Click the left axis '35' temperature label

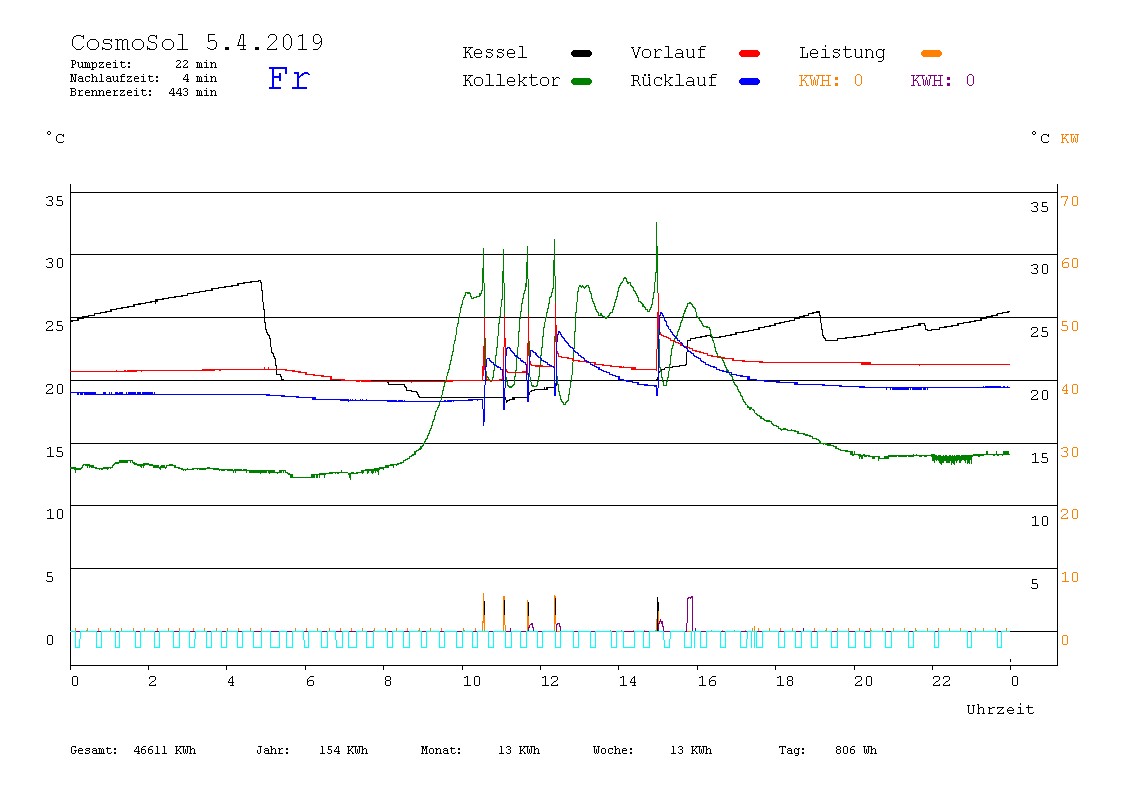click(55, 201)
